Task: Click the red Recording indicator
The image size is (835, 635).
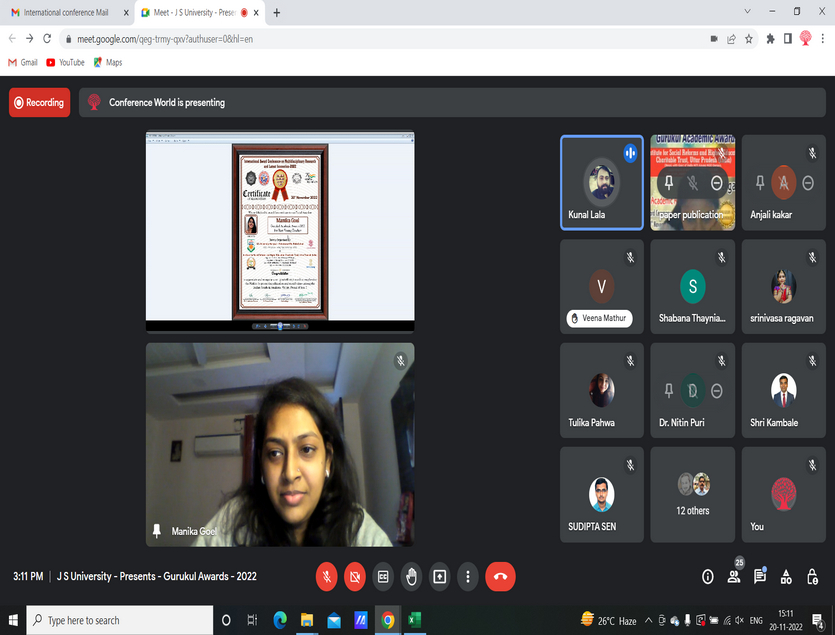Action: coord(39,102)
